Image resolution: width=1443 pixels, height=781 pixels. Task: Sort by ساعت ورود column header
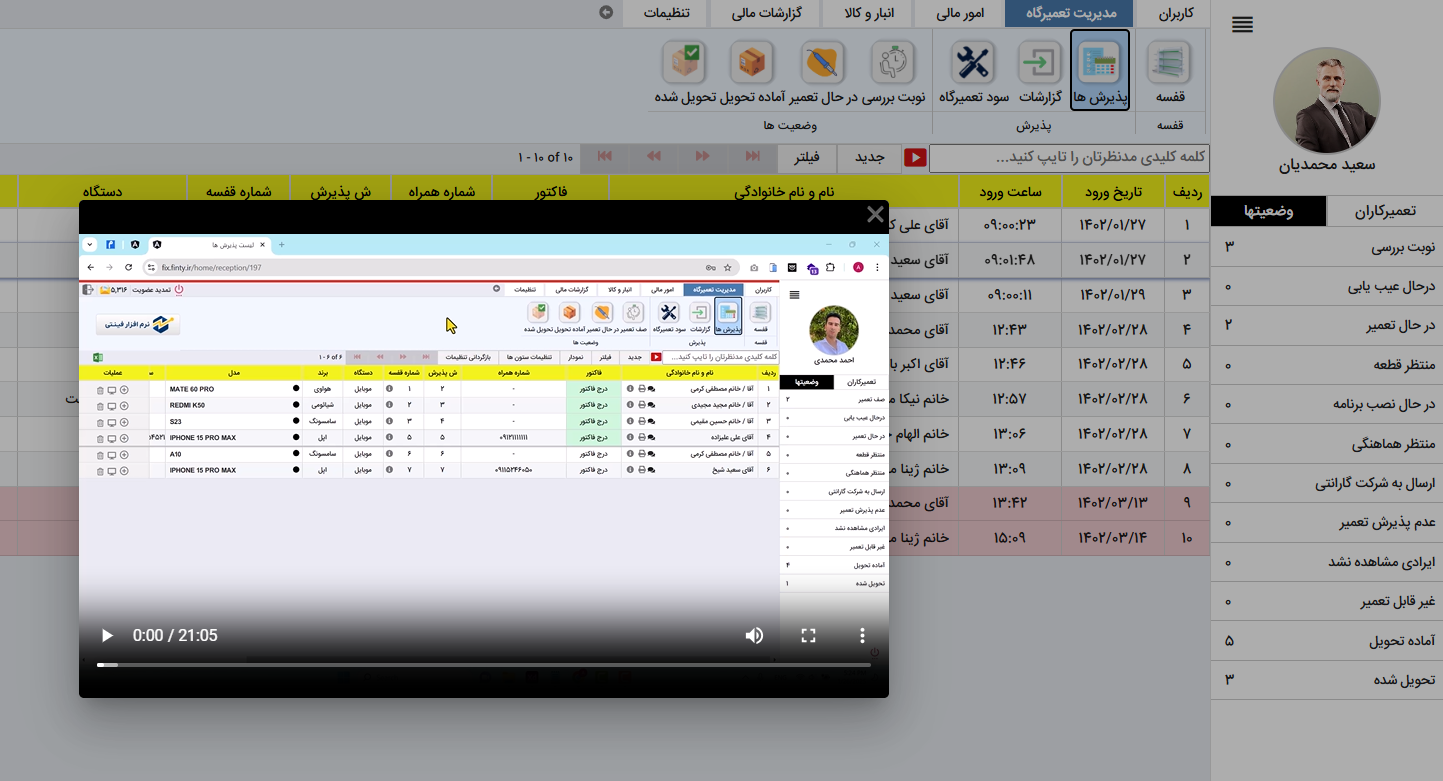coord(1011,191)
